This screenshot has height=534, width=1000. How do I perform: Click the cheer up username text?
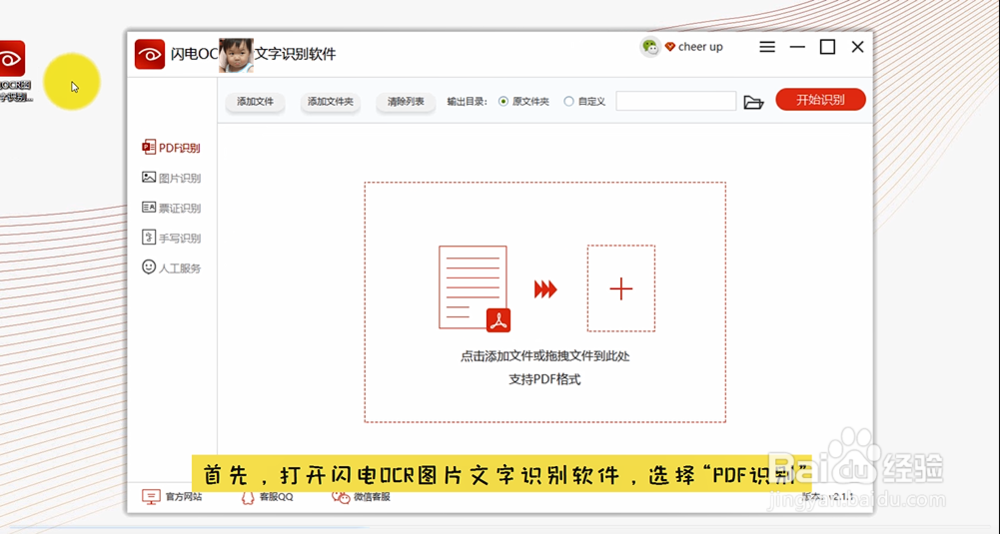click(x=700, y=47)
